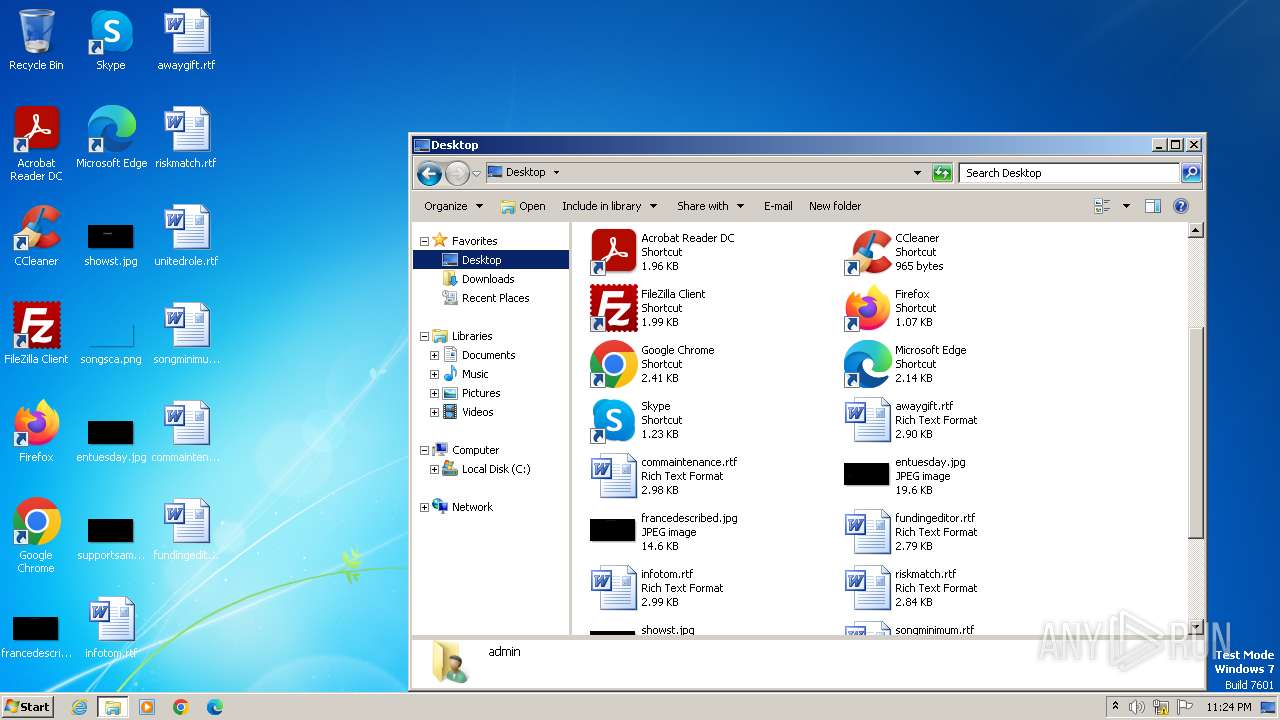Viewport: 1280px width, 720px height.
Task: Select entuesday.jpg desktop icon
Action: coord(111,440)
